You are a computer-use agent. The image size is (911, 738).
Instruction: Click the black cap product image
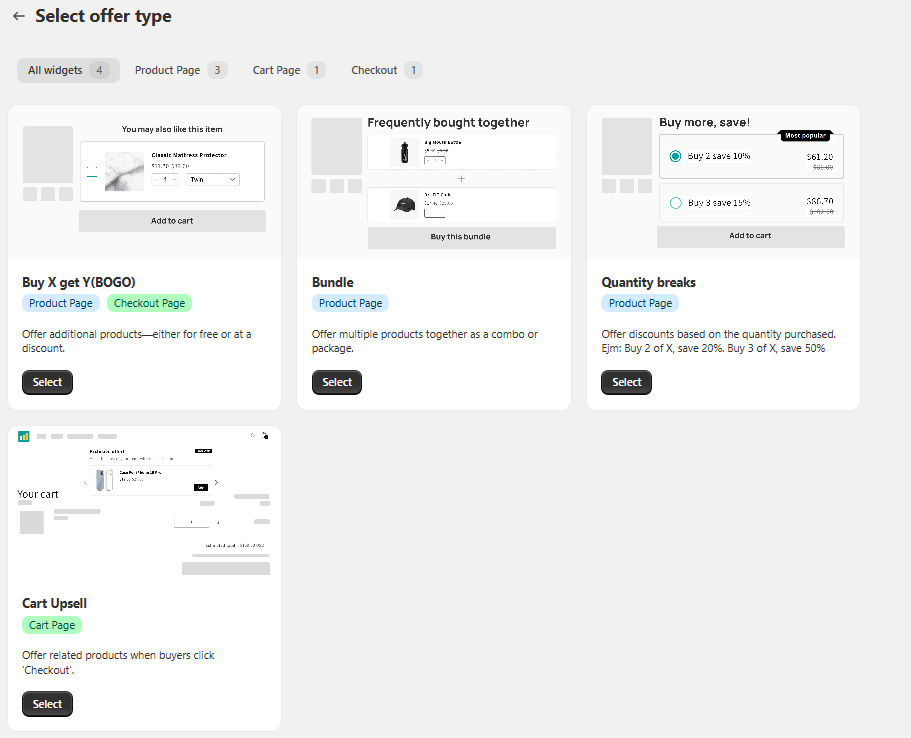404,204
